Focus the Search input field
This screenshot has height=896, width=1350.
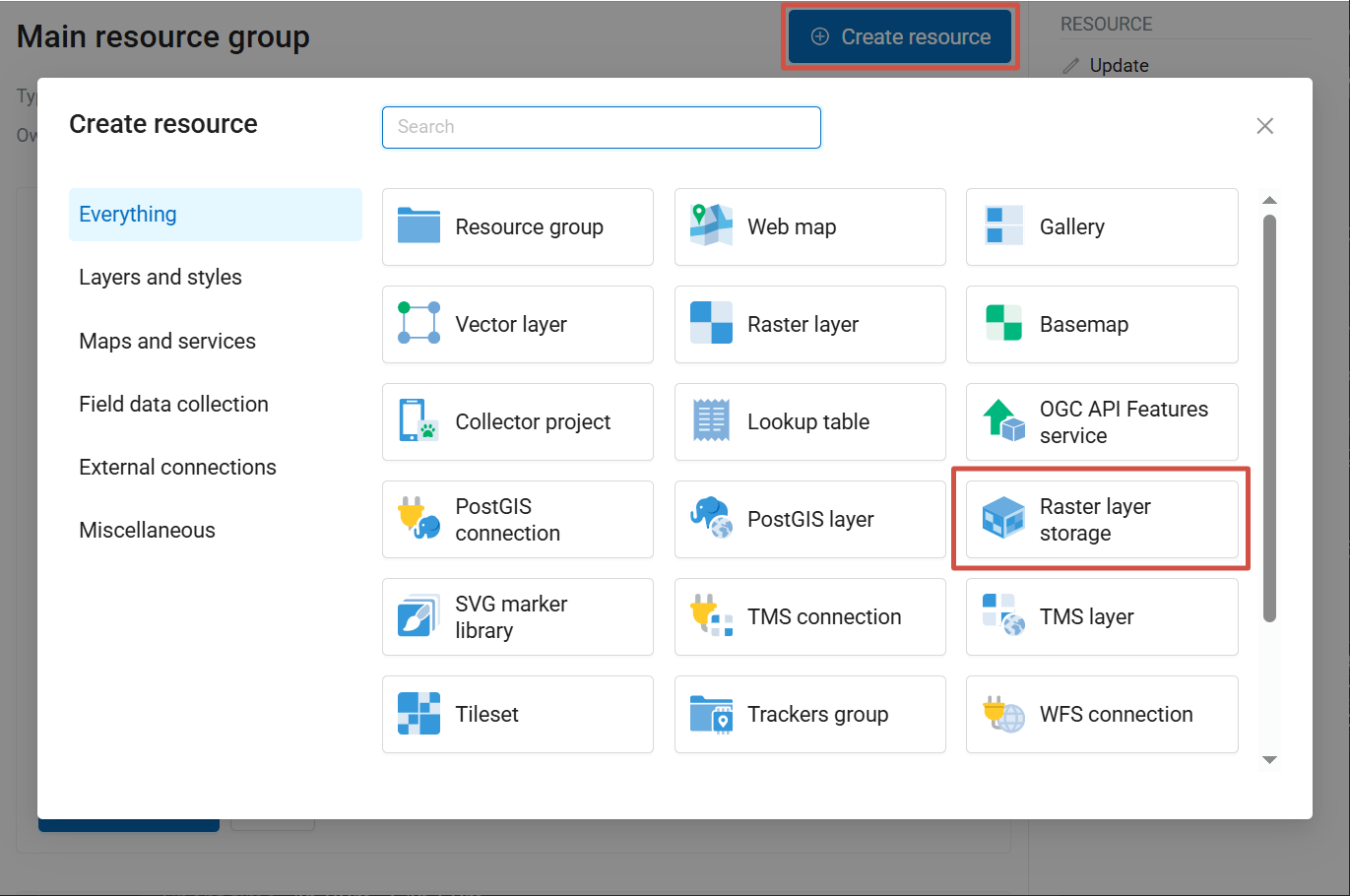point(601,127)
